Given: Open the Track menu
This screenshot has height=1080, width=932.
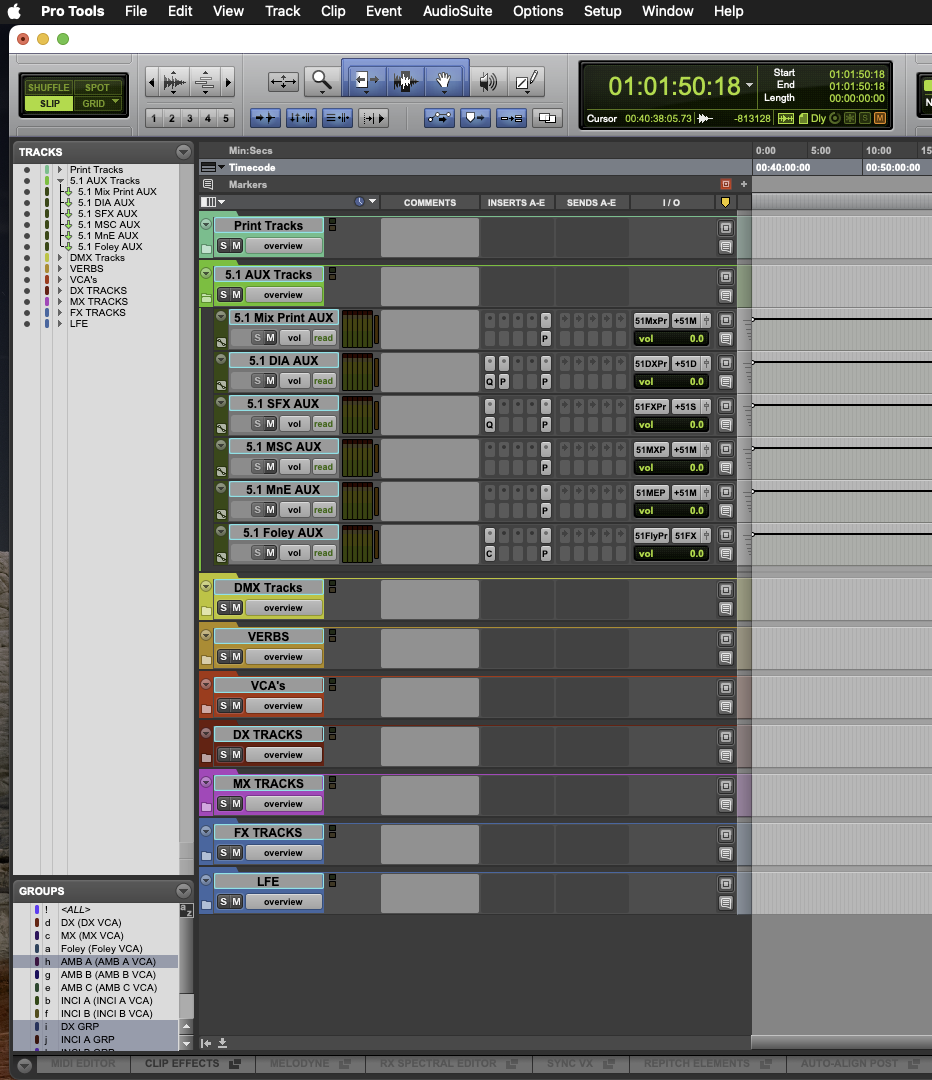Looking at the screenshot, I should pos(282,11).
